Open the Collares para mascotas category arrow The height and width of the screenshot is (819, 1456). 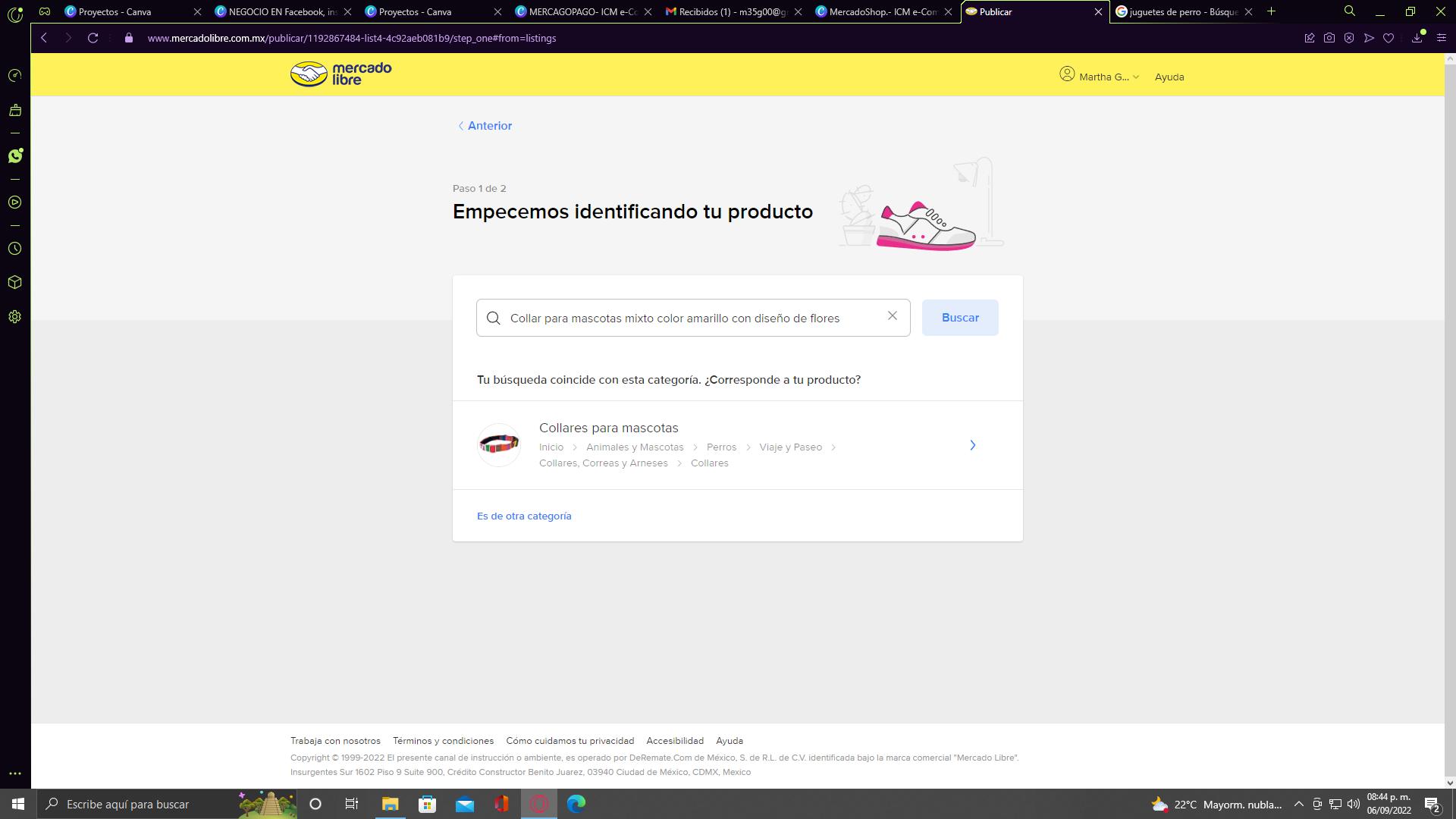click(x=972, y=445)
